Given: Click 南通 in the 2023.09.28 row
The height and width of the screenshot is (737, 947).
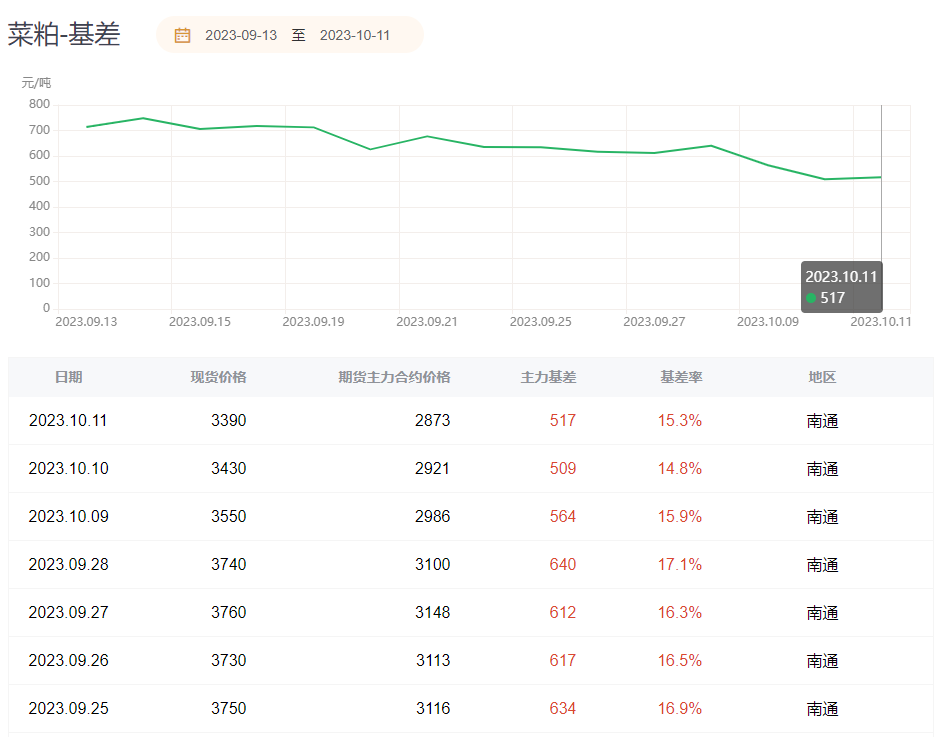Looking at the screenshot, I should click(822, 565).
